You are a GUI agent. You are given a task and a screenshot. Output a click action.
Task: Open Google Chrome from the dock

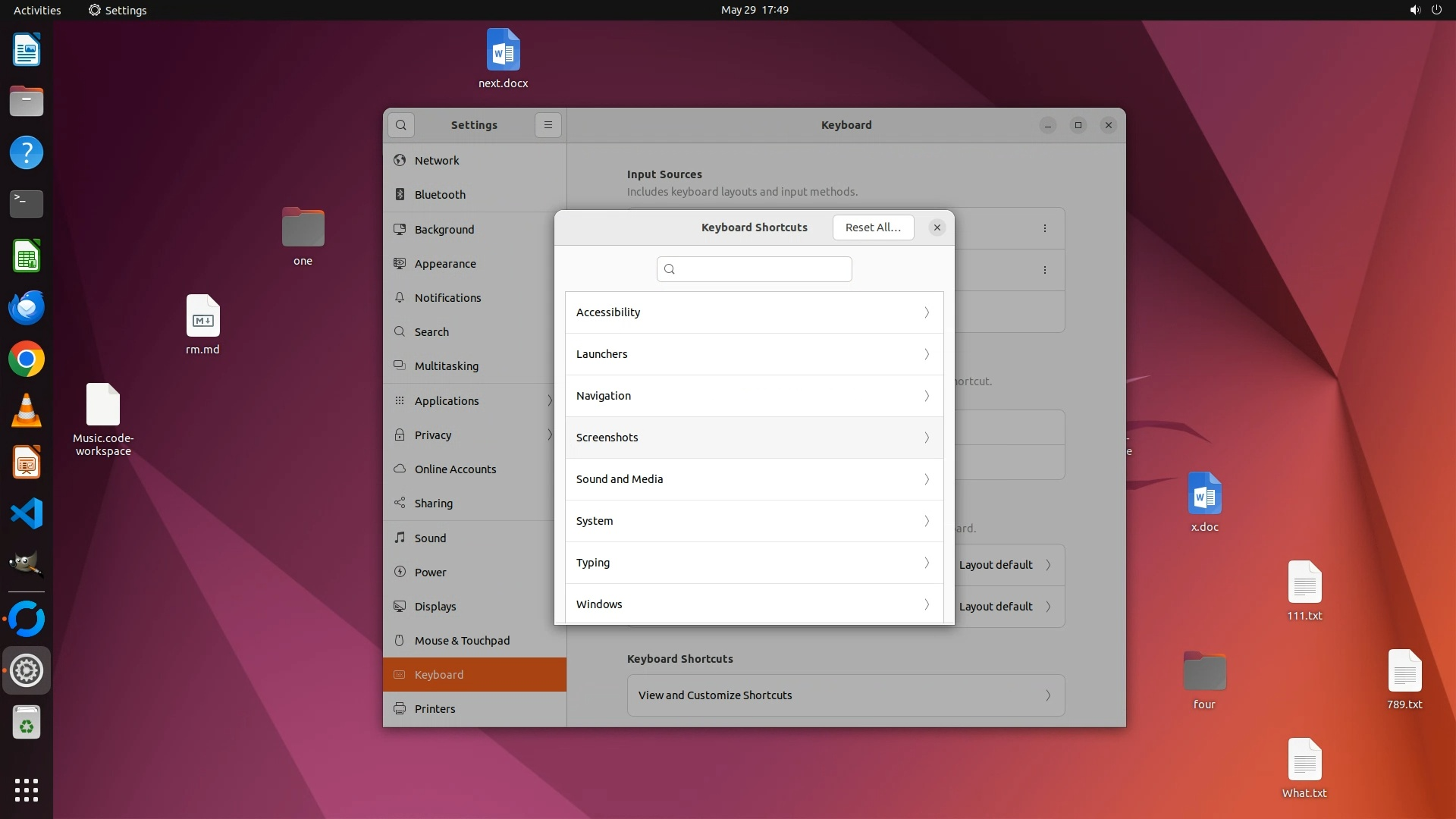pos(27,359)
